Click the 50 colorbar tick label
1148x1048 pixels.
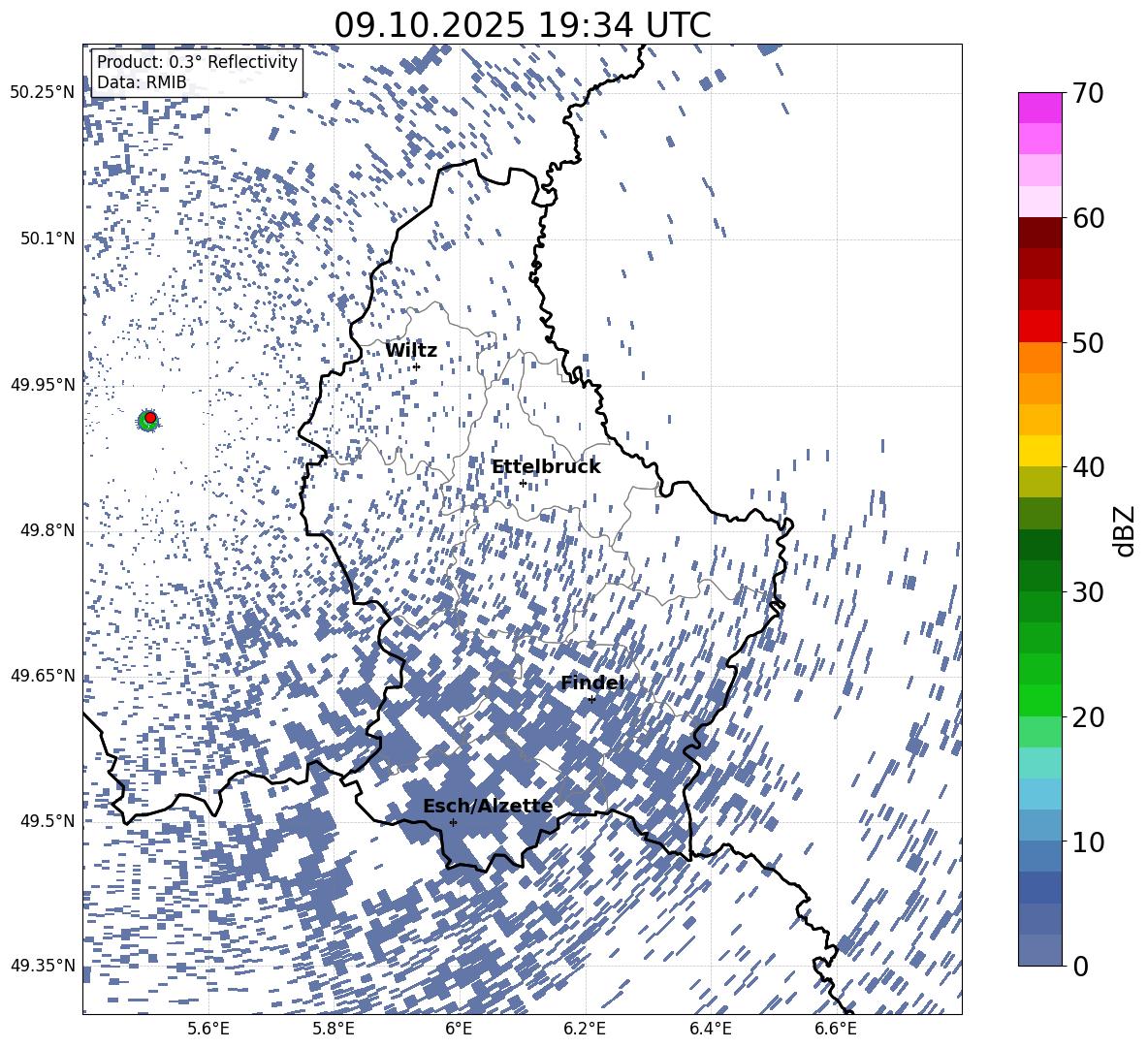click(x=1089, y=343)
